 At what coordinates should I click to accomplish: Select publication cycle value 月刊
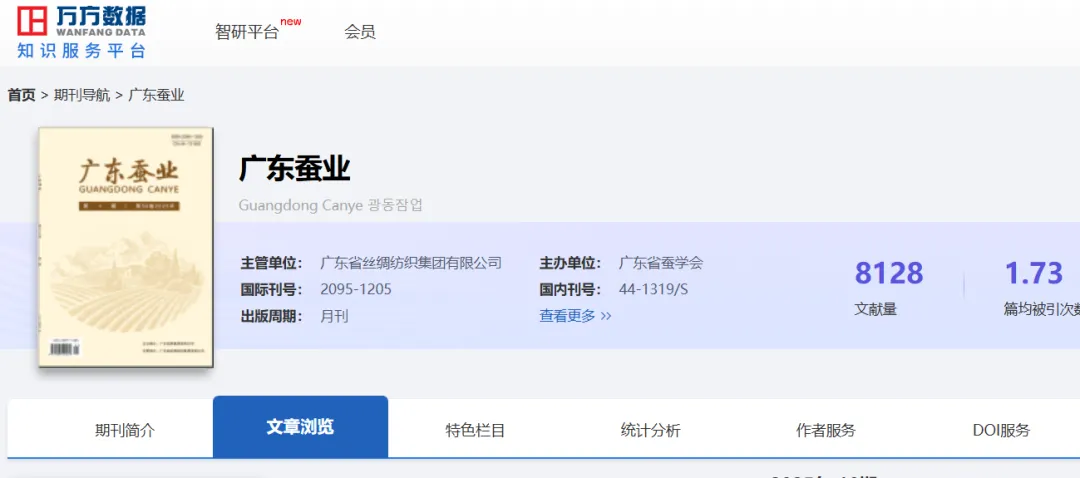pos(335,316)
